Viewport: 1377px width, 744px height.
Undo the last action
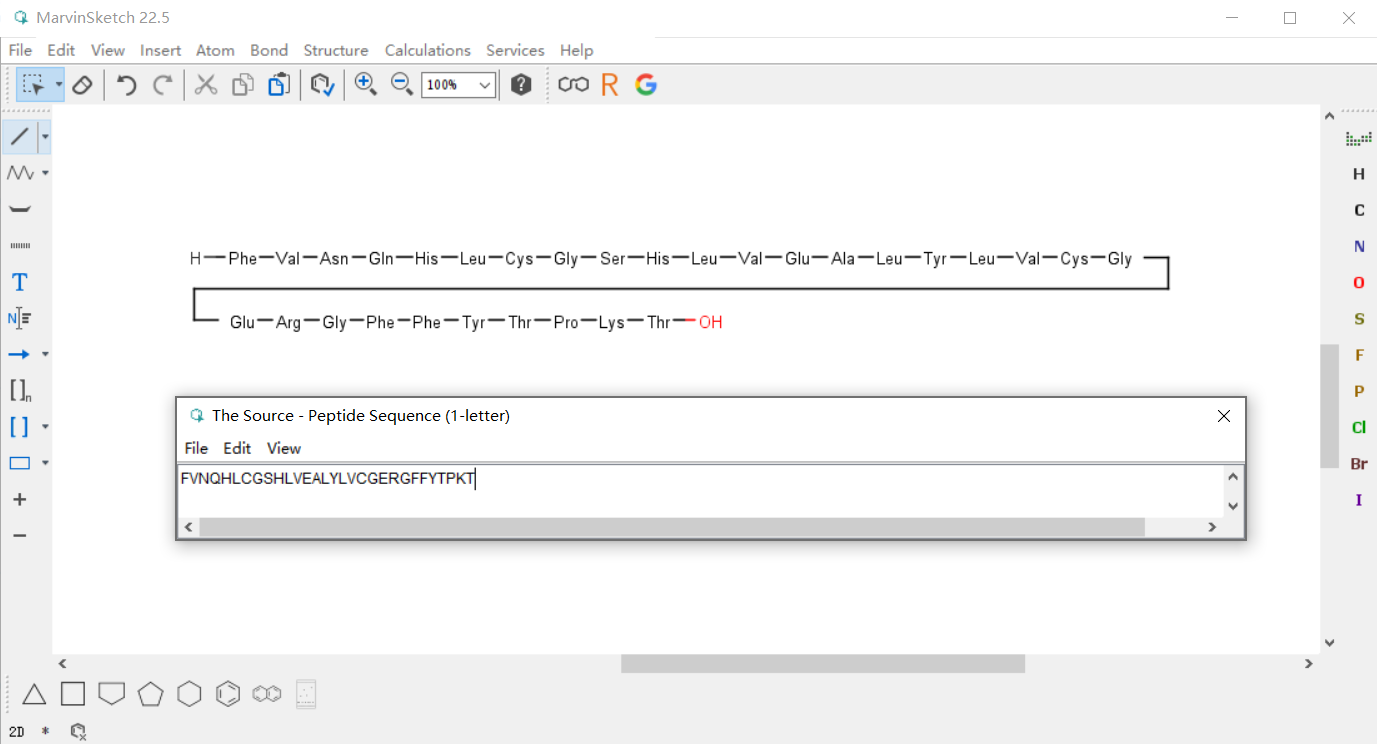pos(126,85)
